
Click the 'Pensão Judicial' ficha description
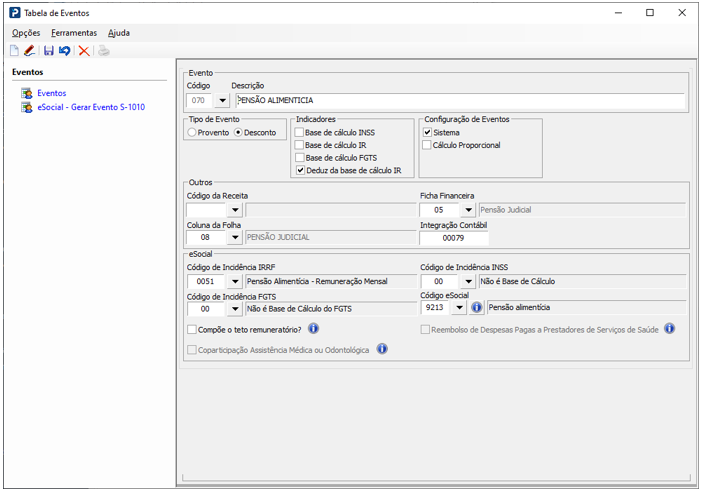pyautogui.click(x=505, y=210)
